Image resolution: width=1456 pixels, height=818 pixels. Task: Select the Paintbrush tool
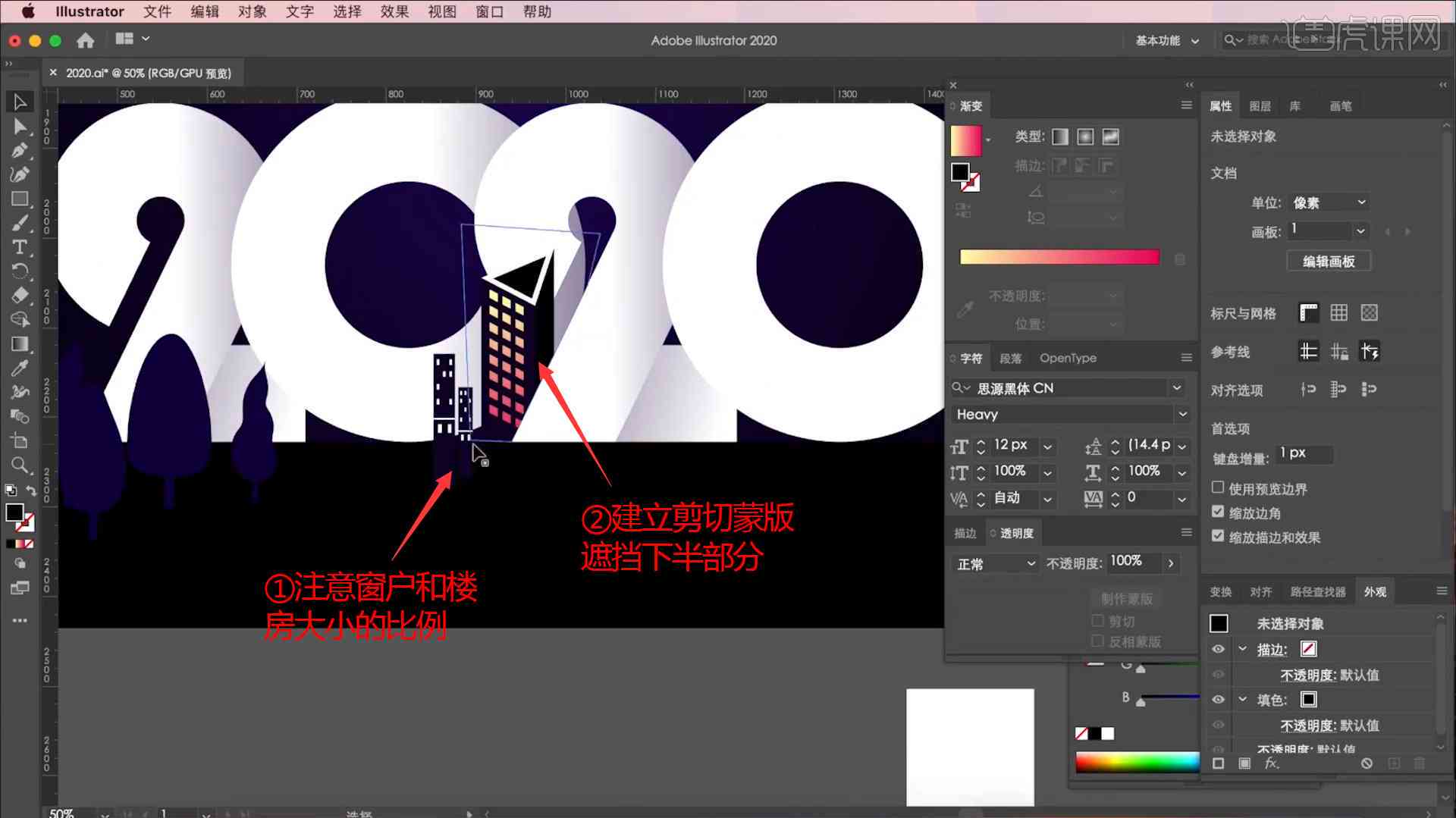(20, 223)
